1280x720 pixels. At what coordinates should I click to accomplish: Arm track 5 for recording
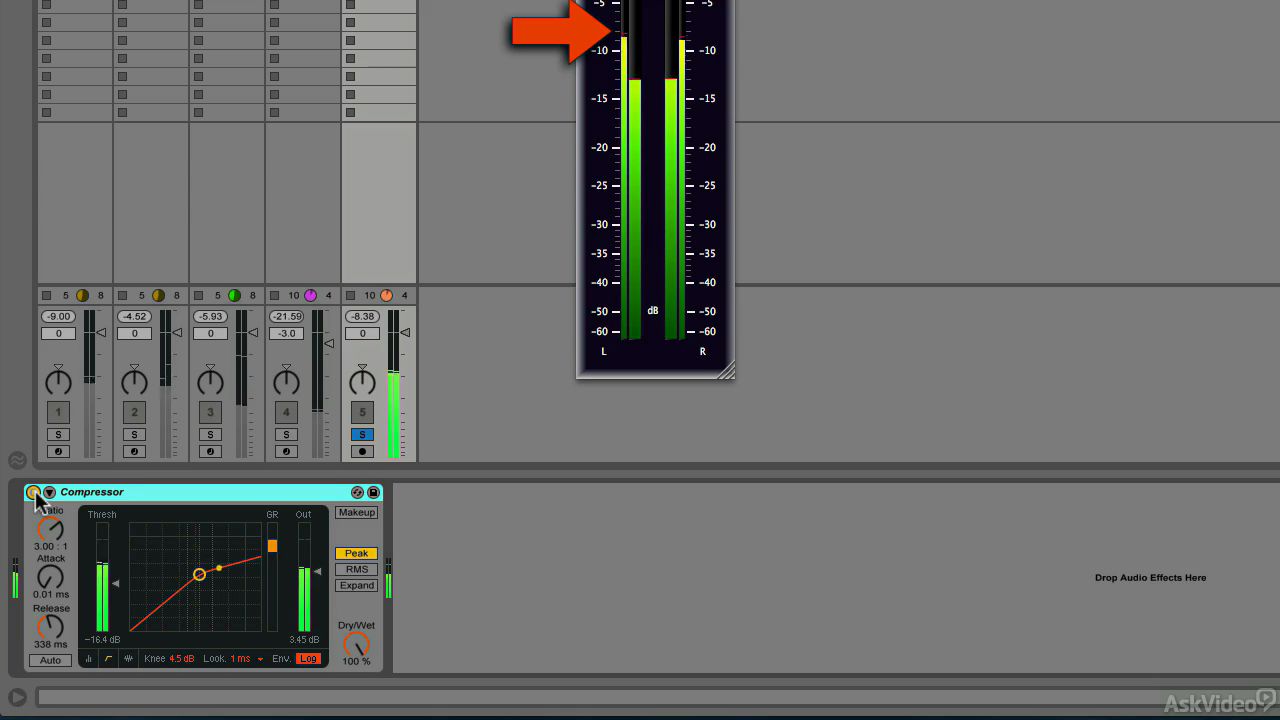tap(362, 452)
